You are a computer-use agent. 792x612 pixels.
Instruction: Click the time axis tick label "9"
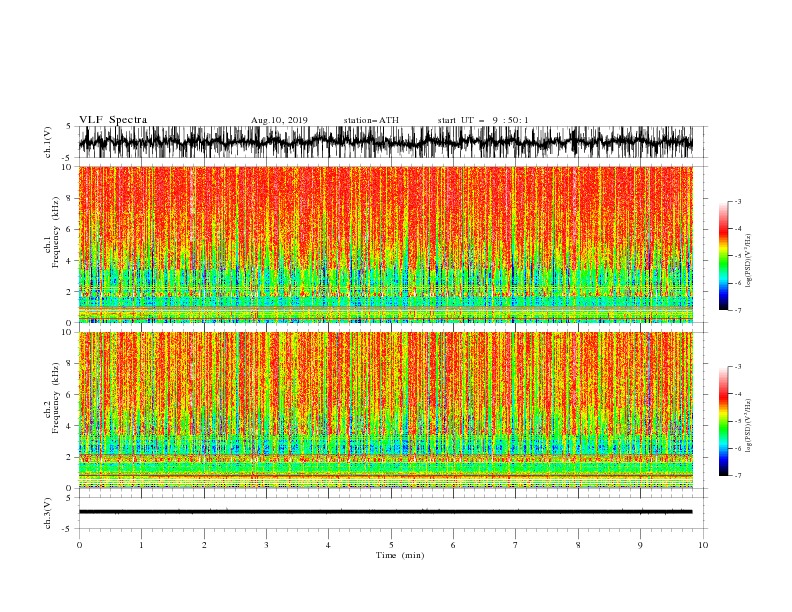pyautogui.click(x=640, y=545)
